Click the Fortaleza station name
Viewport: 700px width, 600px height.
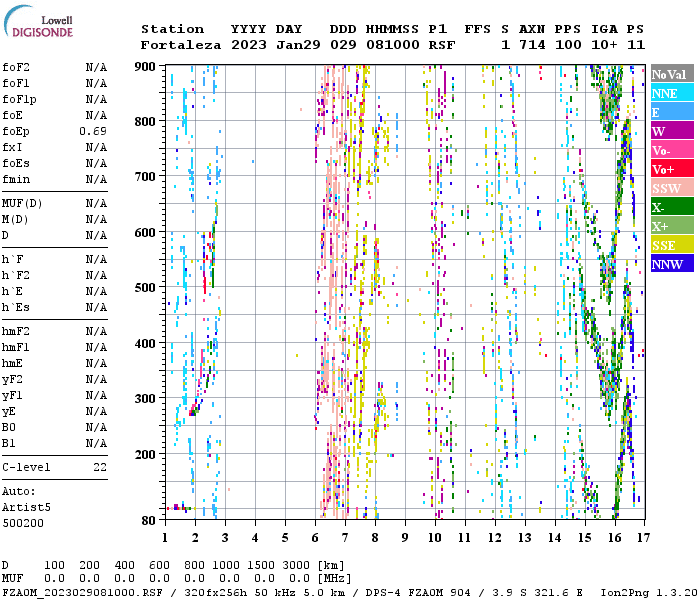point(181,45)
